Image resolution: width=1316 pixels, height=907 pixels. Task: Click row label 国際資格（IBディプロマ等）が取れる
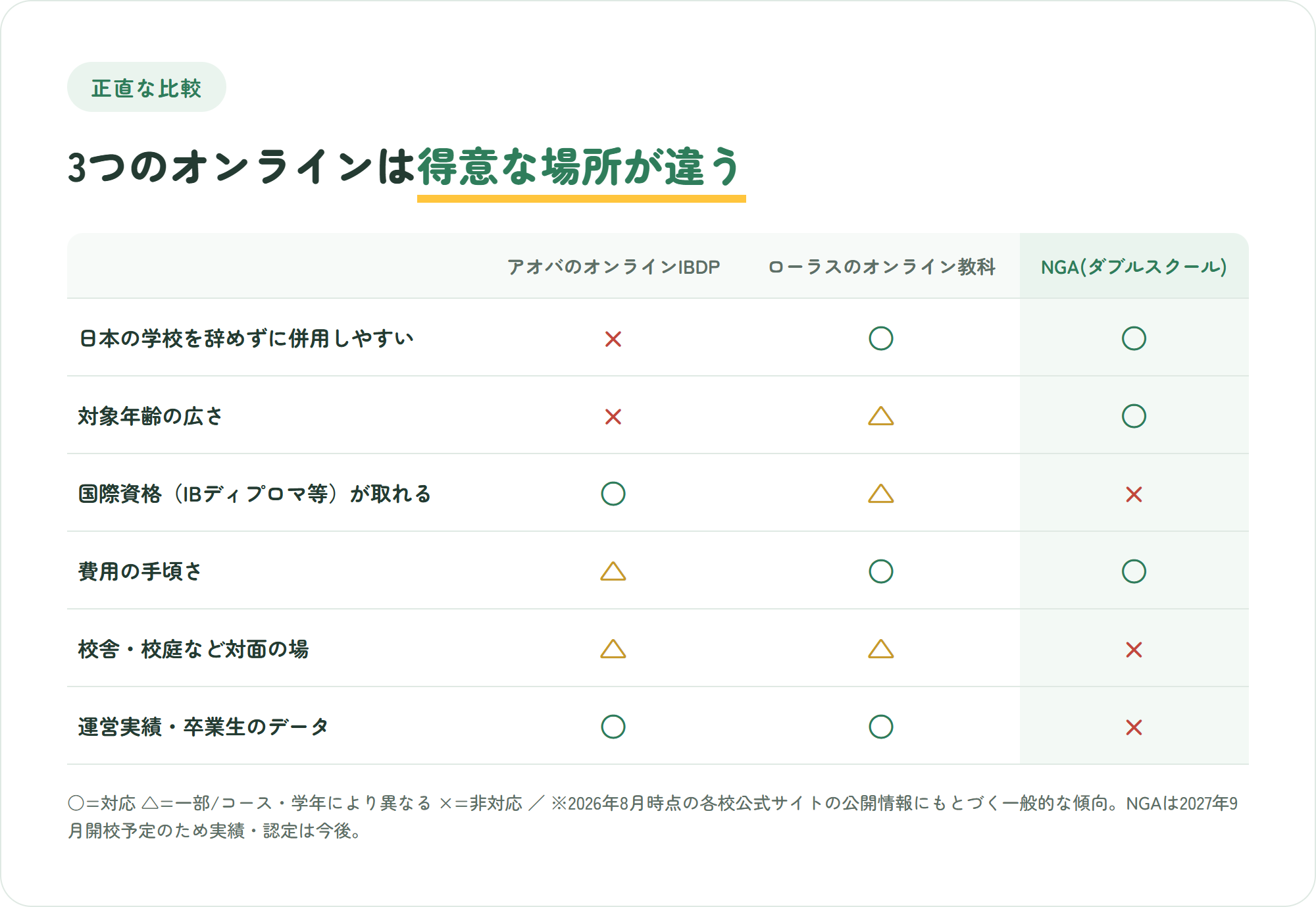(255, 494)
